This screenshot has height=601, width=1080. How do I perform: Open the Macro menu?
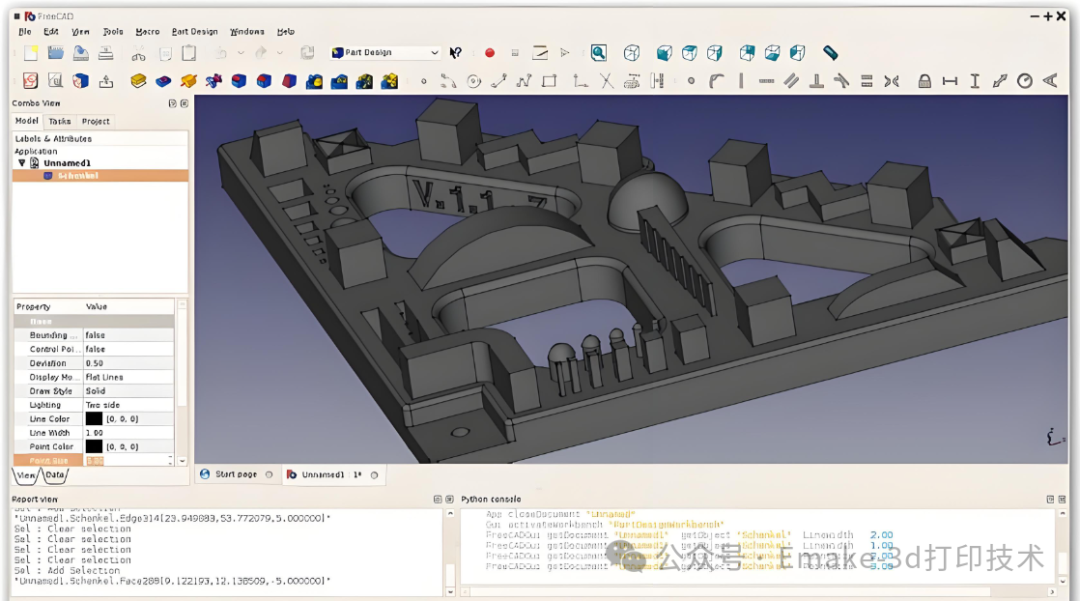tap(147, 32)
